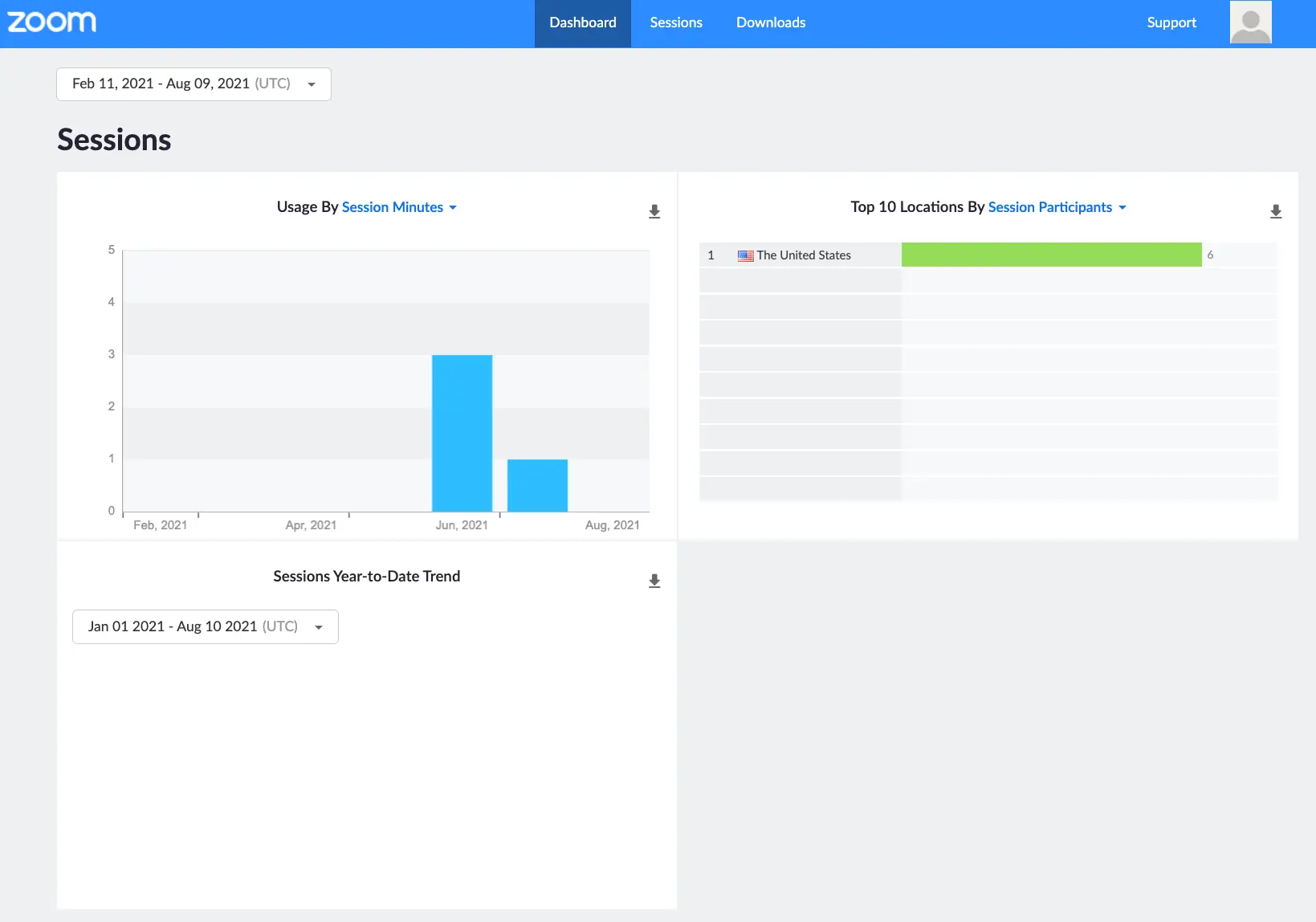Click the Sessions page heading

114,140
